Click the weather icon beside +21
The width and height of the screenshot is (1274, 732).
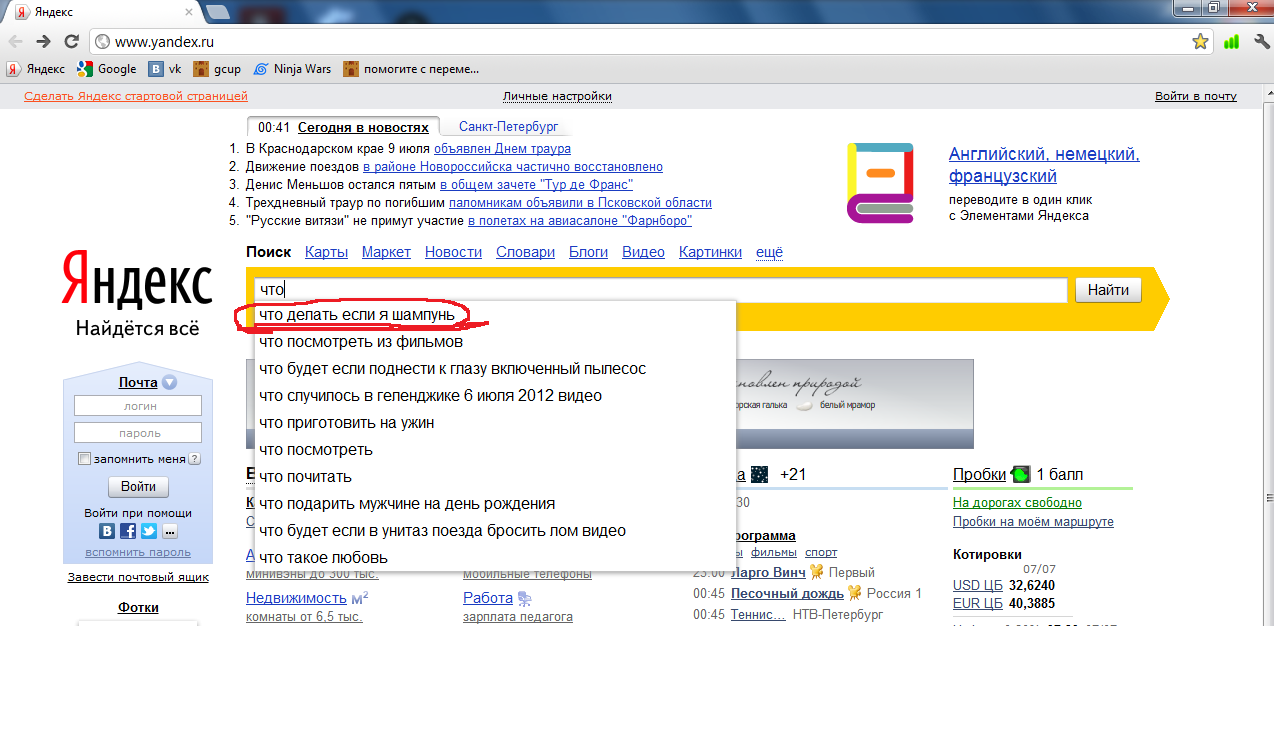(x=760, y=474)
